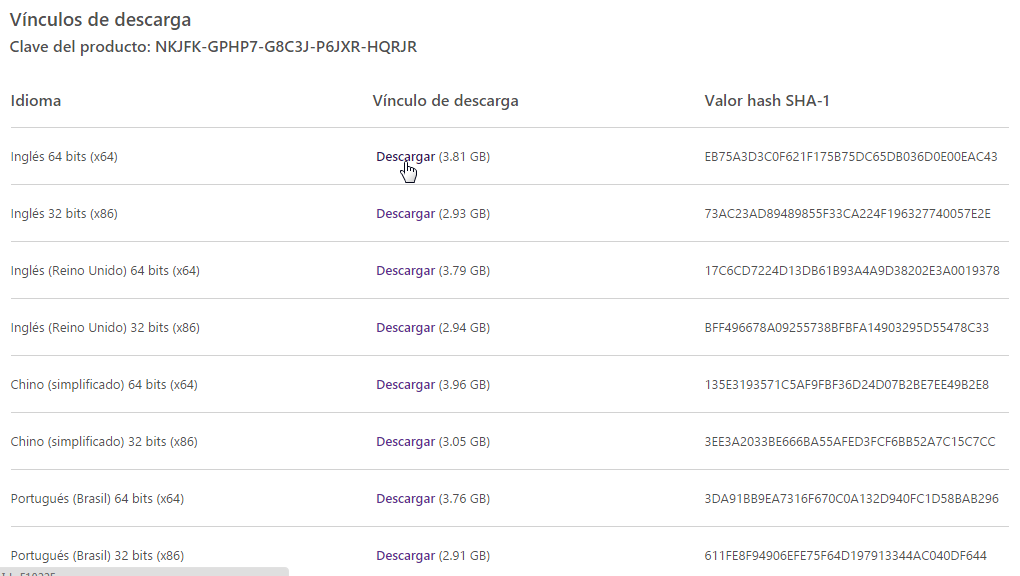Click Descargar for Inglés (Reino Unido) 64 bits
1020x576 pixels.
coord(405,271)
